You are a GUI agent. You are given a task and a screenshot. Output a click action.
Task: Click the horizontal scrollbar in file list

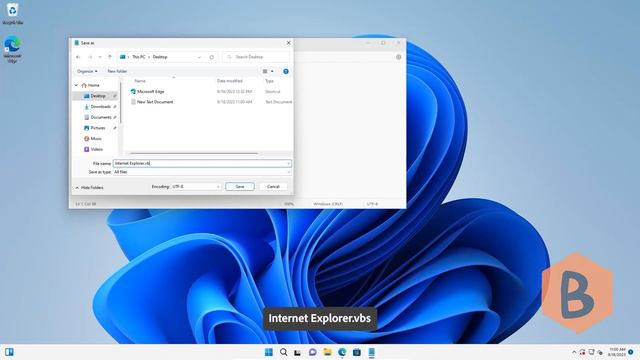(194, 153)
